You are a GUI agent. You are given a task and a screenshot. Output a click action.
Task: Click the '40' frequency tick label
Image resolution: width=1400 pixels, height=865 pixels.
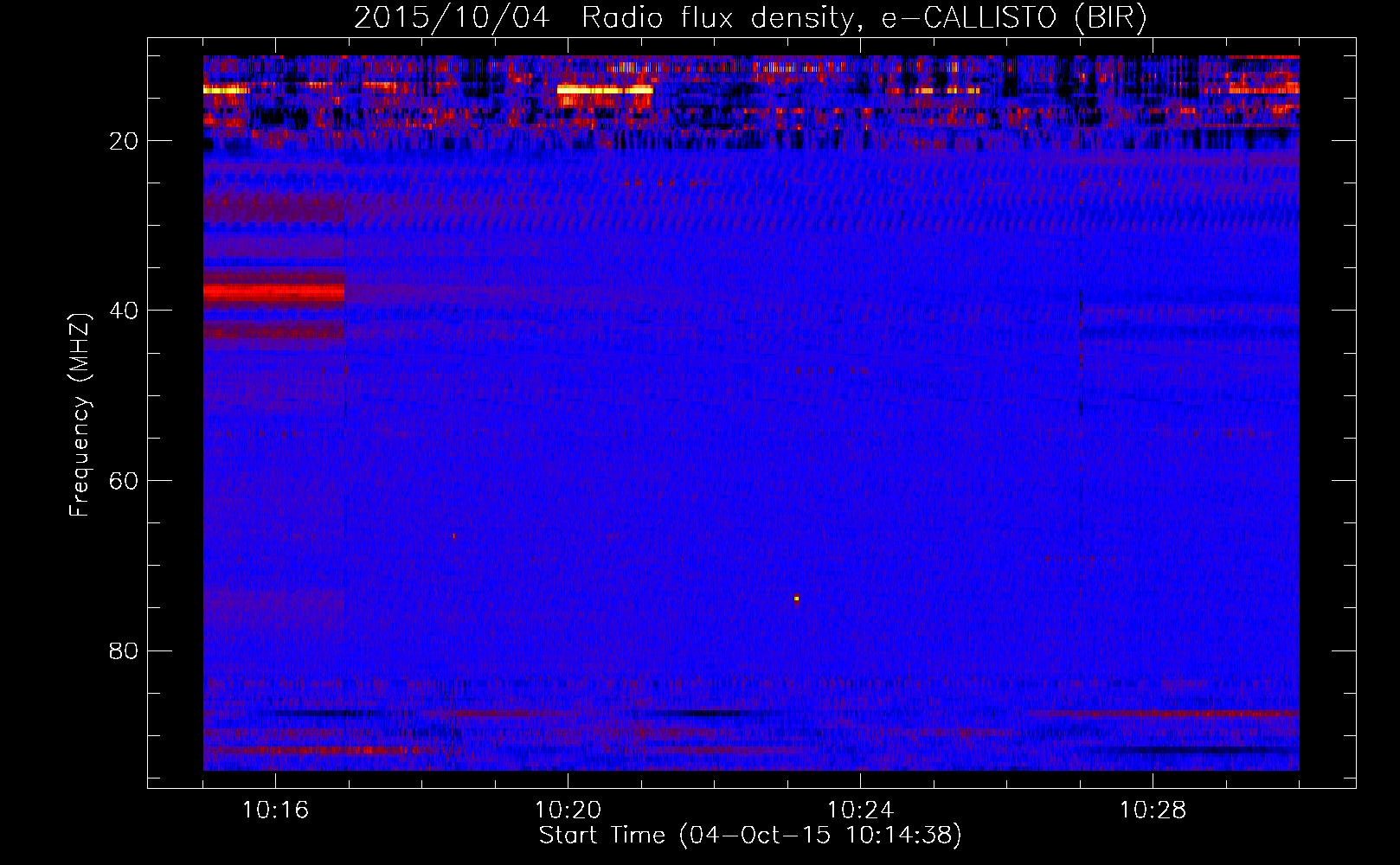pyautogui.click(x=125, y=311)
